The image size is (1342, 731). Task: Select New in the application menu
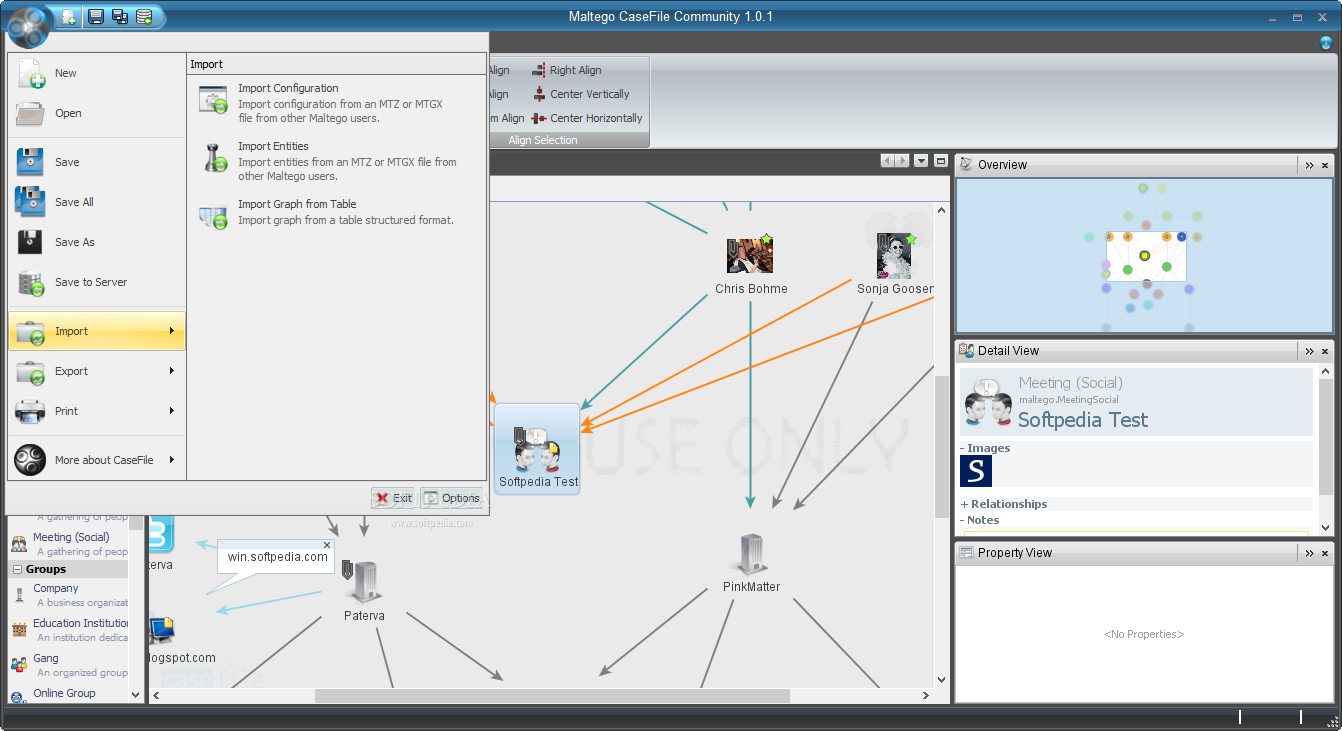point(97,73)
